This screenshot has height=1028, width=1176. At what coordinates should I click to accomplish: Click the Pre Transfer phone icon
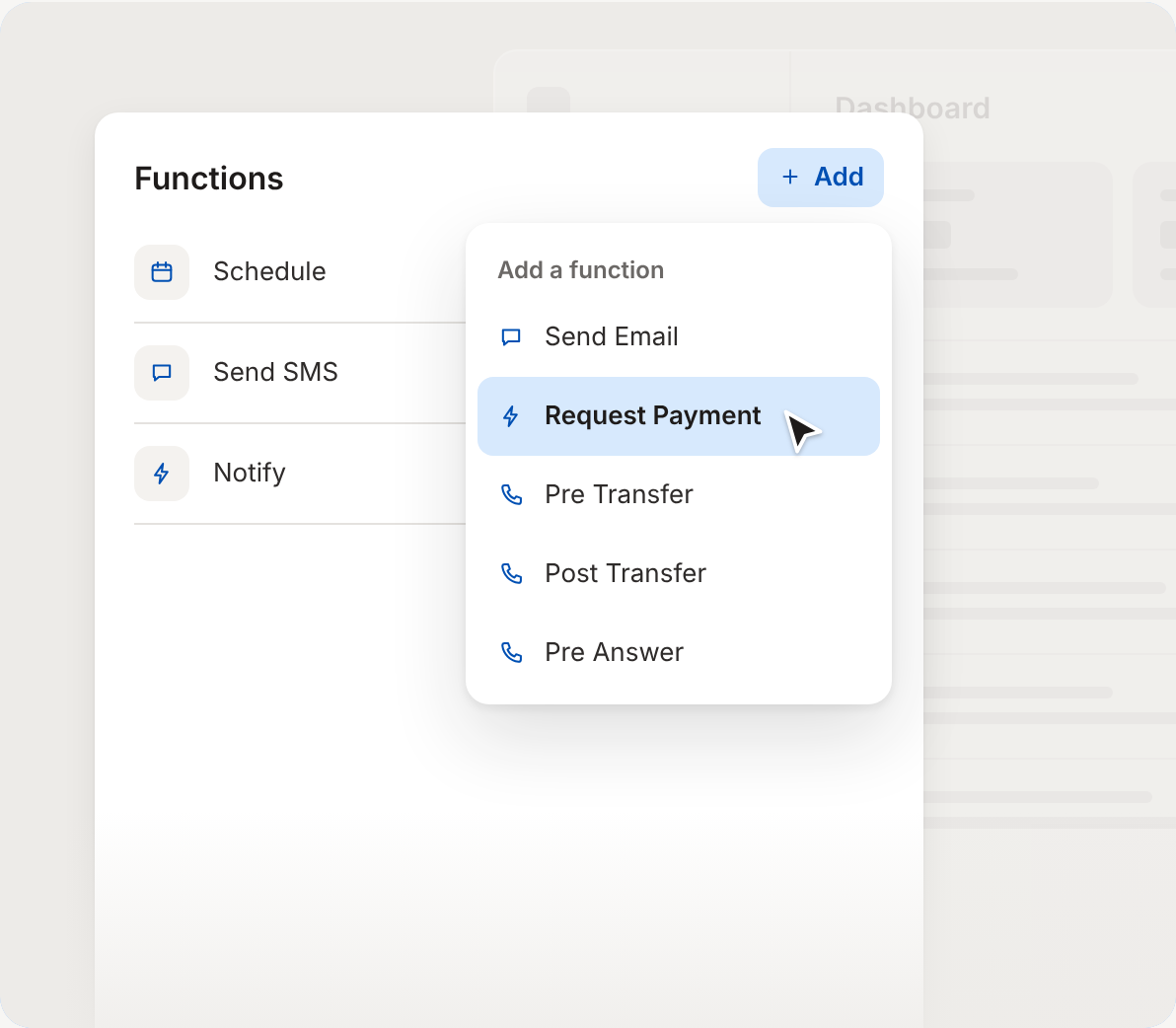click(511, 495)
